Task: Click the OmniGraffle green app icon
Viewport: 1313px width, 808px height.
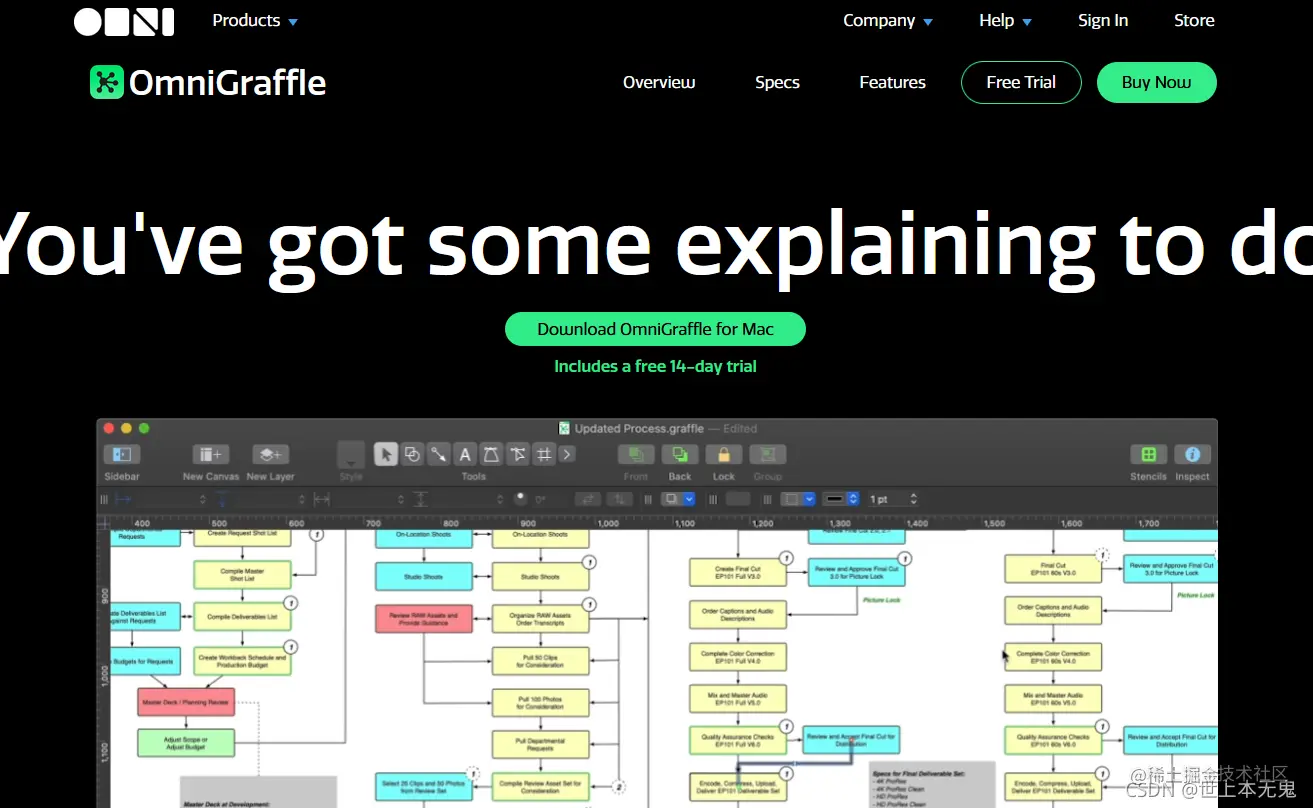Action: click(x=106, y=82)
